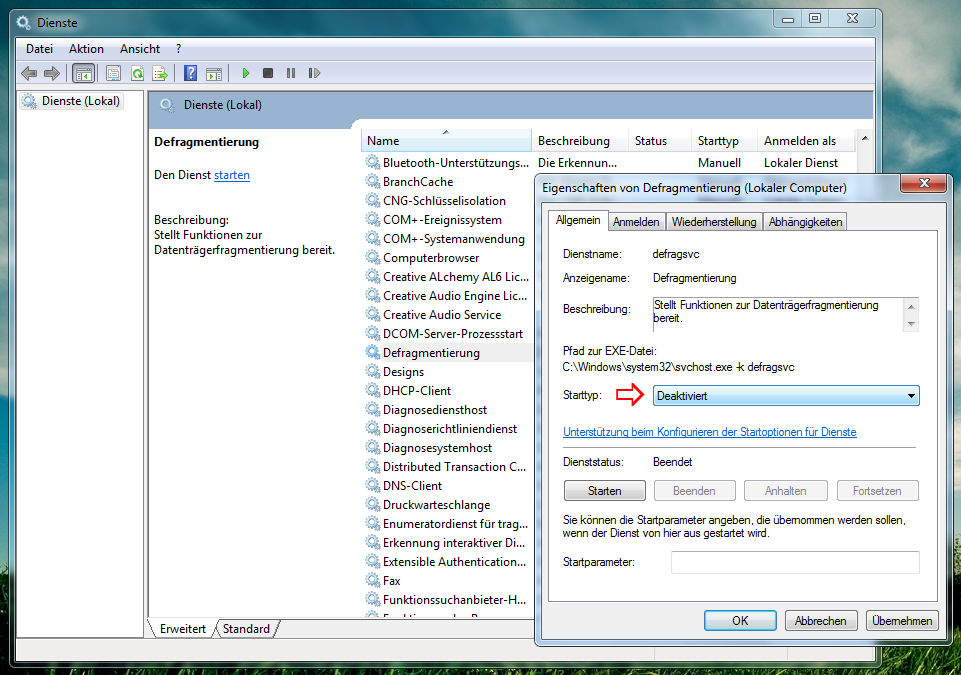
Task: Click the green Start service play icon
Action: coord(246,74)
